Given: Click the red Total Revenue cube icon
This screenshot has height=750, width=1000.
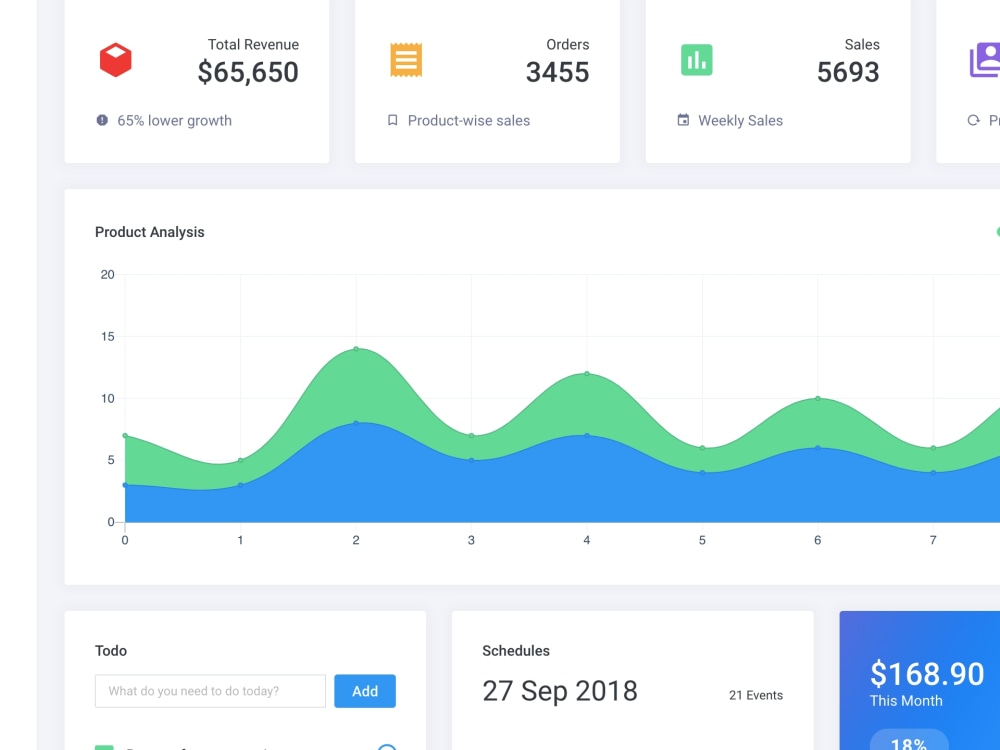Looking at the screenshot, I should click(116, 59).
